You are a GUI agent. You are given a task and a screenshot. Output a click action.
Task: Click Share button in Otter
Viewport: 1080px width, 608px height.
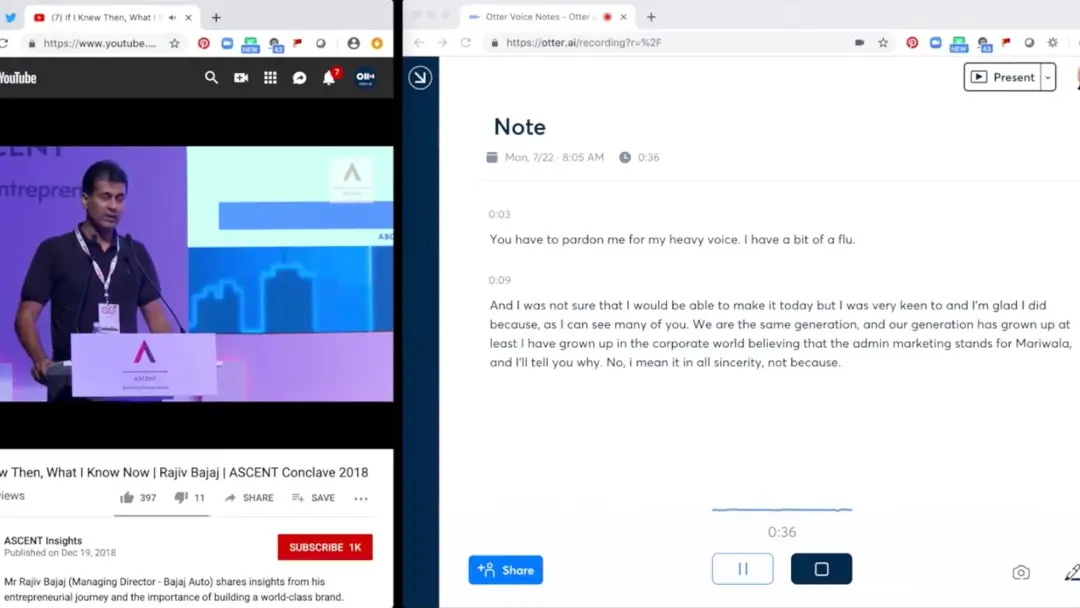506,570
